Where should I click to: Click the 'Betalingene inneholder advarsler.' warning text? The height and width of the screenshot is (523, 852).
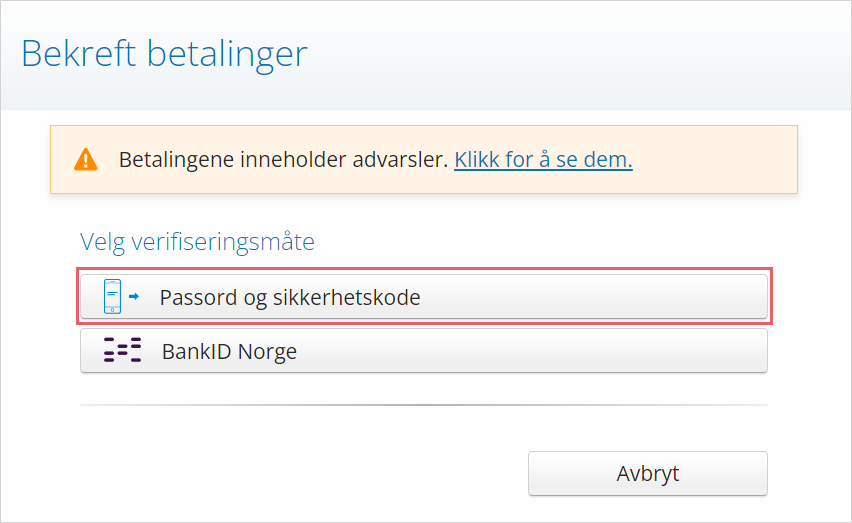(x=284, y=160)
